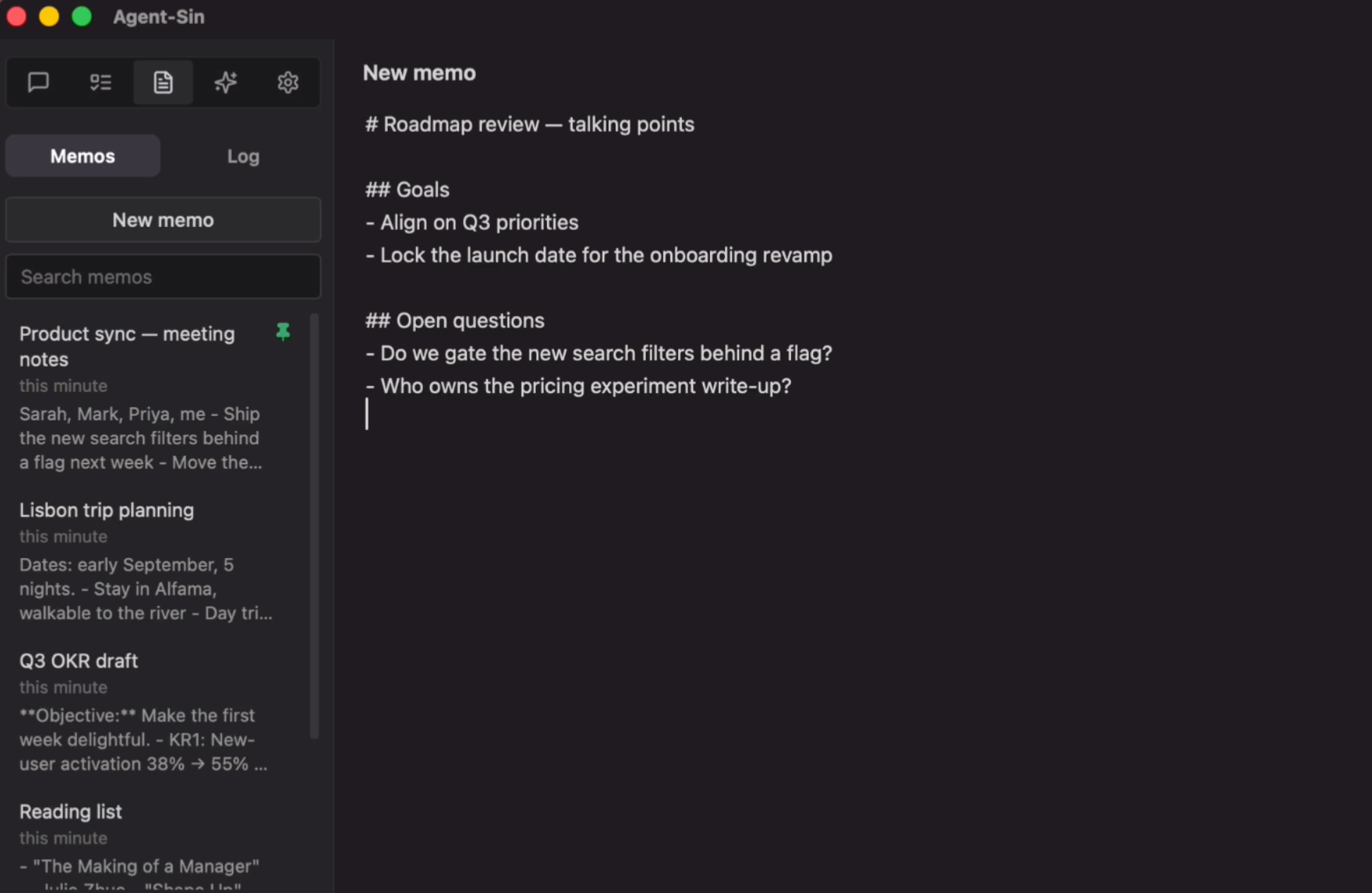Click the pricing experiment write-up line

point(578,386)
